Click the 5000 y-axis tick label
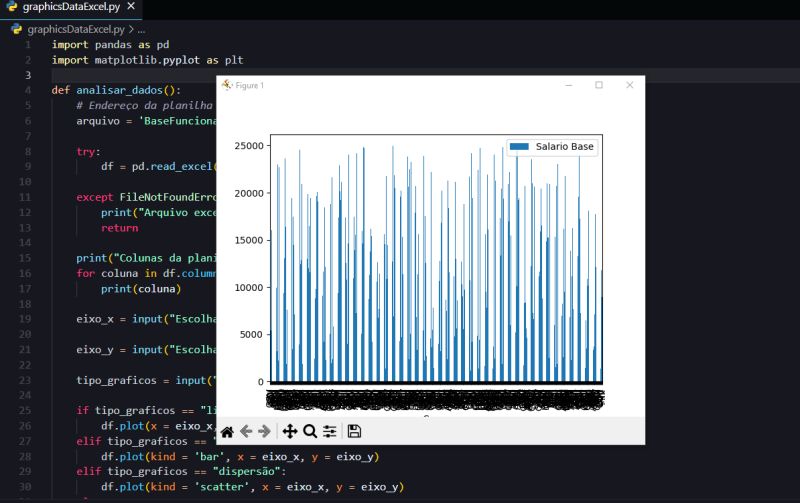The width and height of the screenshot is (800, 503). [252, 335]
